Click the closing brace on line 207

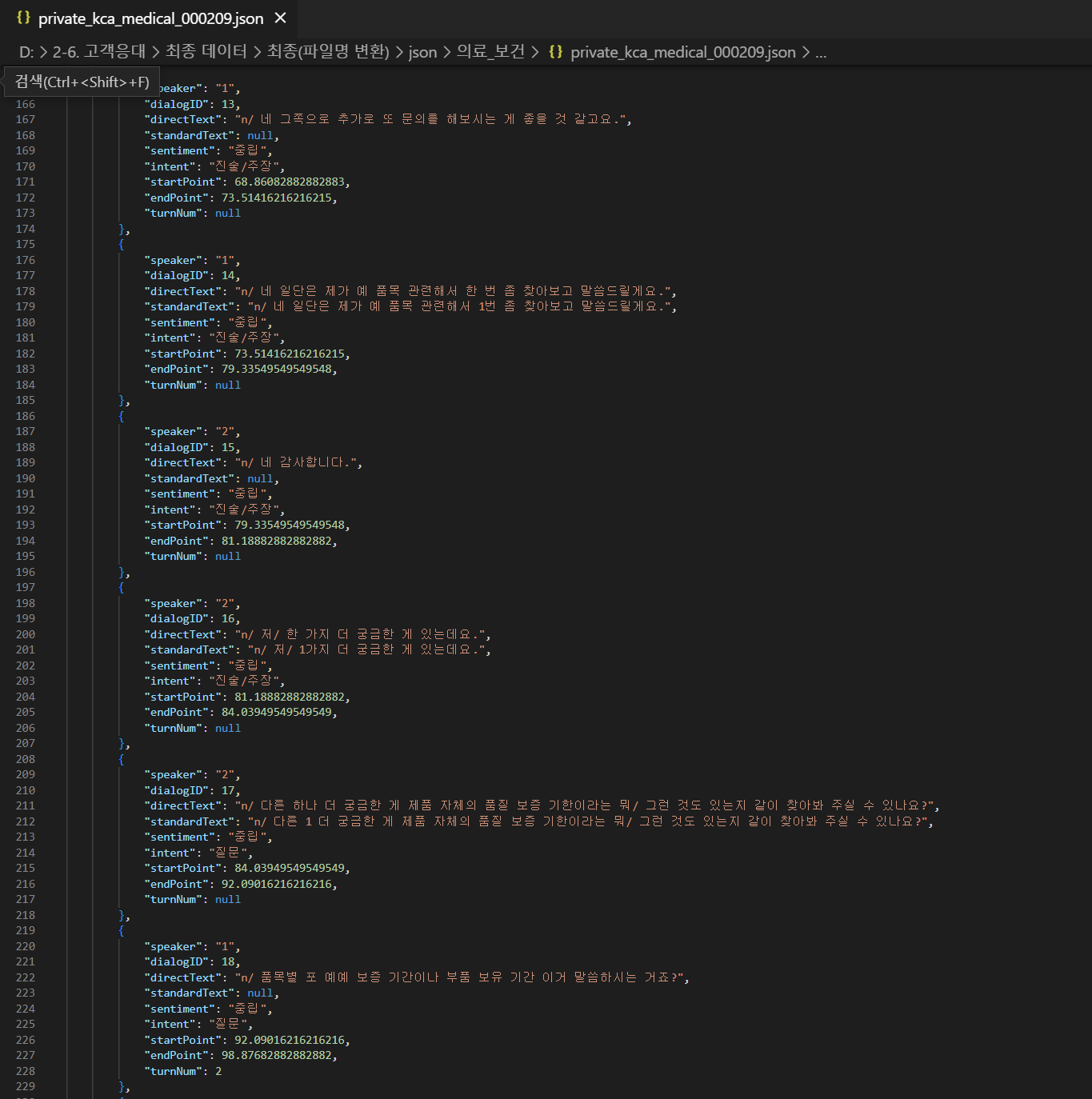click(x=122, y=743)
